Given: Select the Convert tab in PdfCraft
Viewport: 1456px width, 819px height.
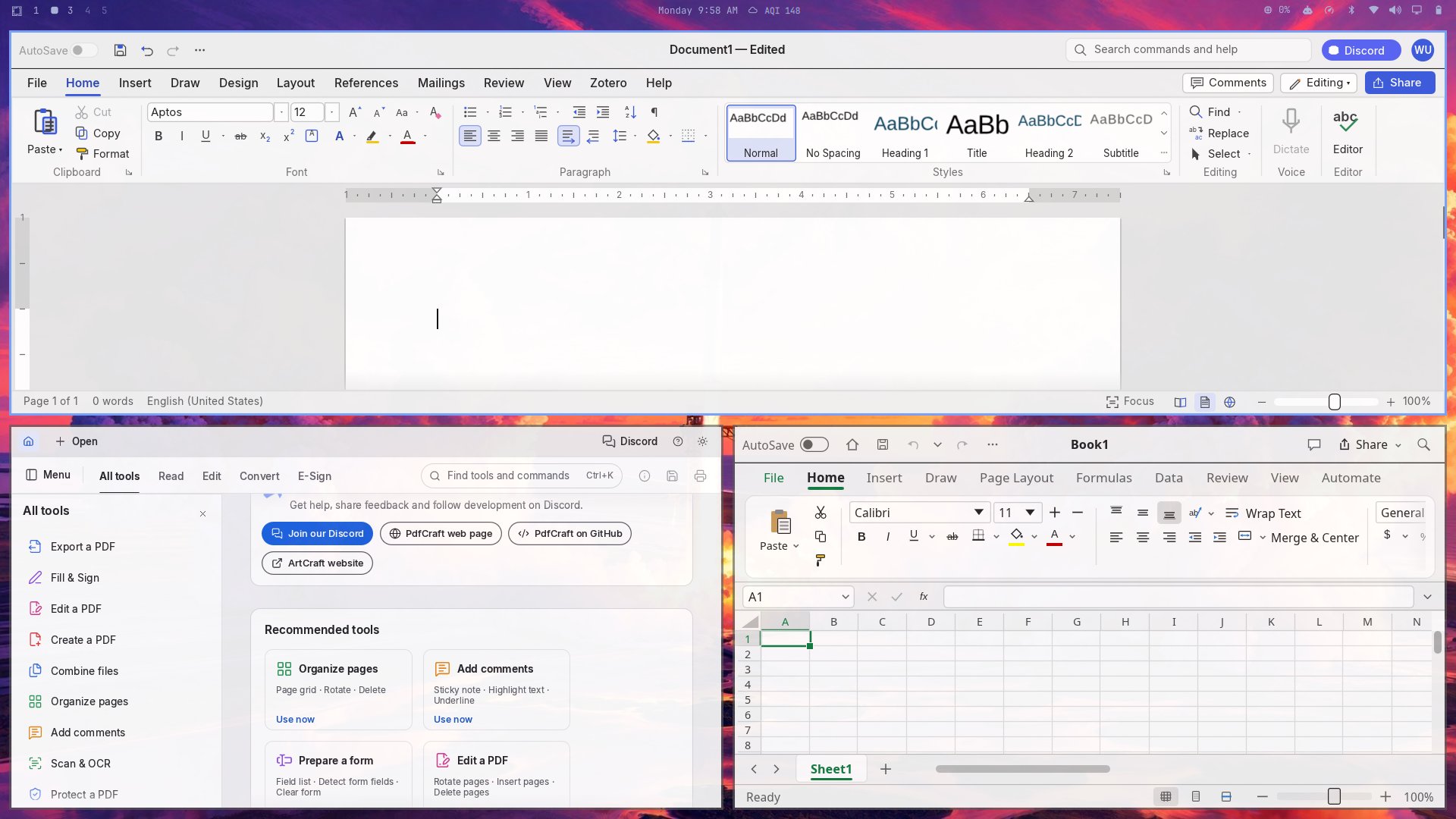Looking at the screenshot, I should [259, 476].
